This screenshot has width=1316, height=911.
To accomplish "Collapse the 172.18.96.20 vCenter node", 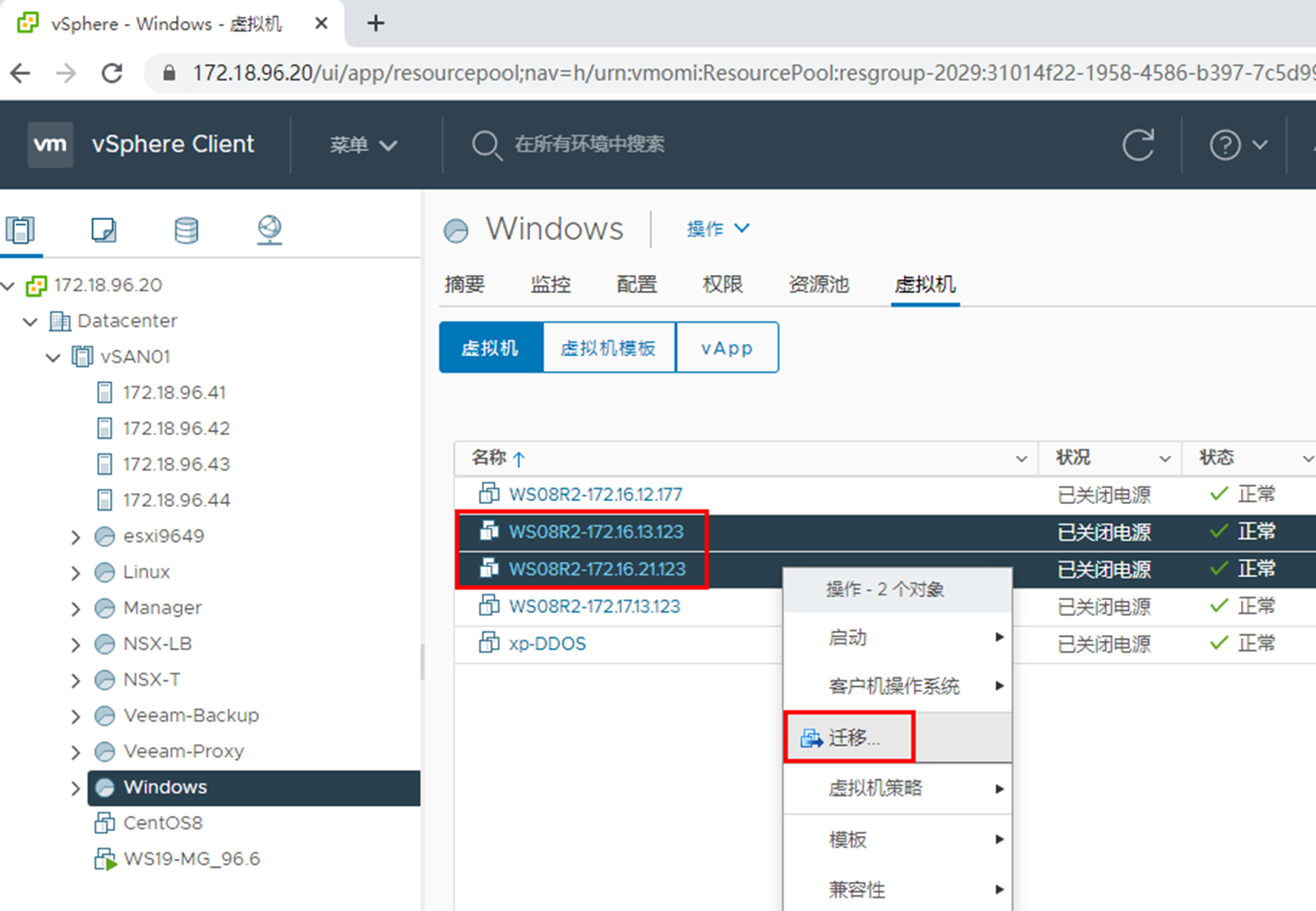I will click(9, 285).
